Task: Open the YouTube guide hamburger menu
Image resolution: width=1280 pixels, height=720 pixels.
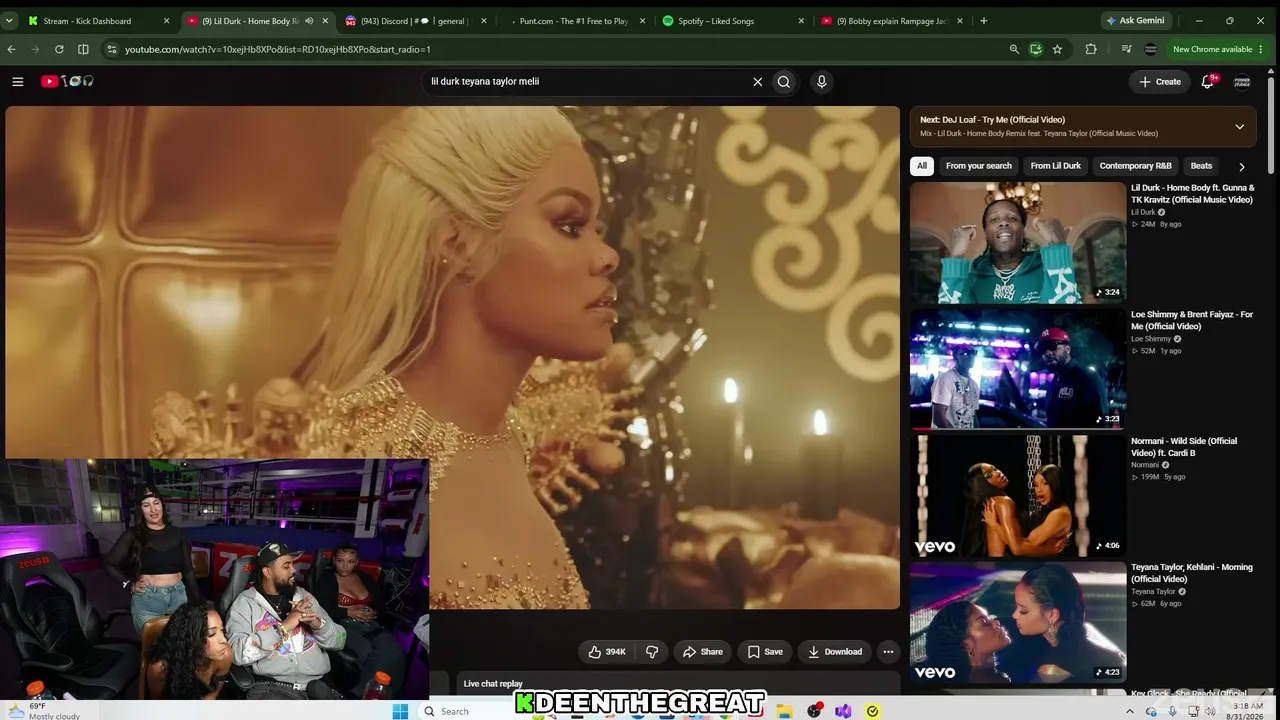Action: (x=18, y=82)
